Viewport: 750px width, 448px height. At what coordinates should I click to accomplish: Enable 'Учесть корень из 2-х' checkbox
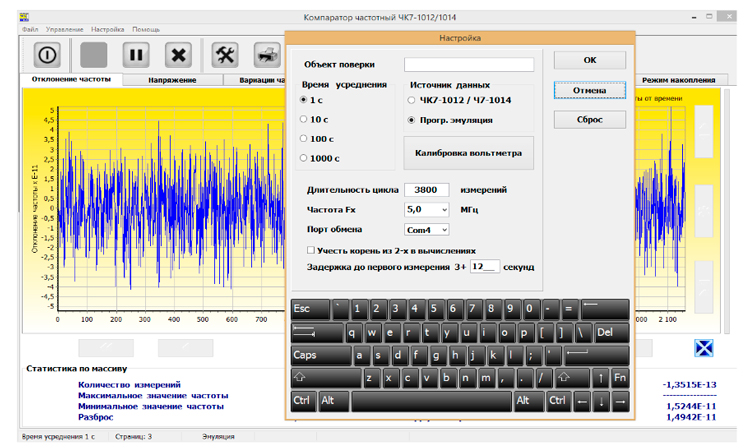311,250
